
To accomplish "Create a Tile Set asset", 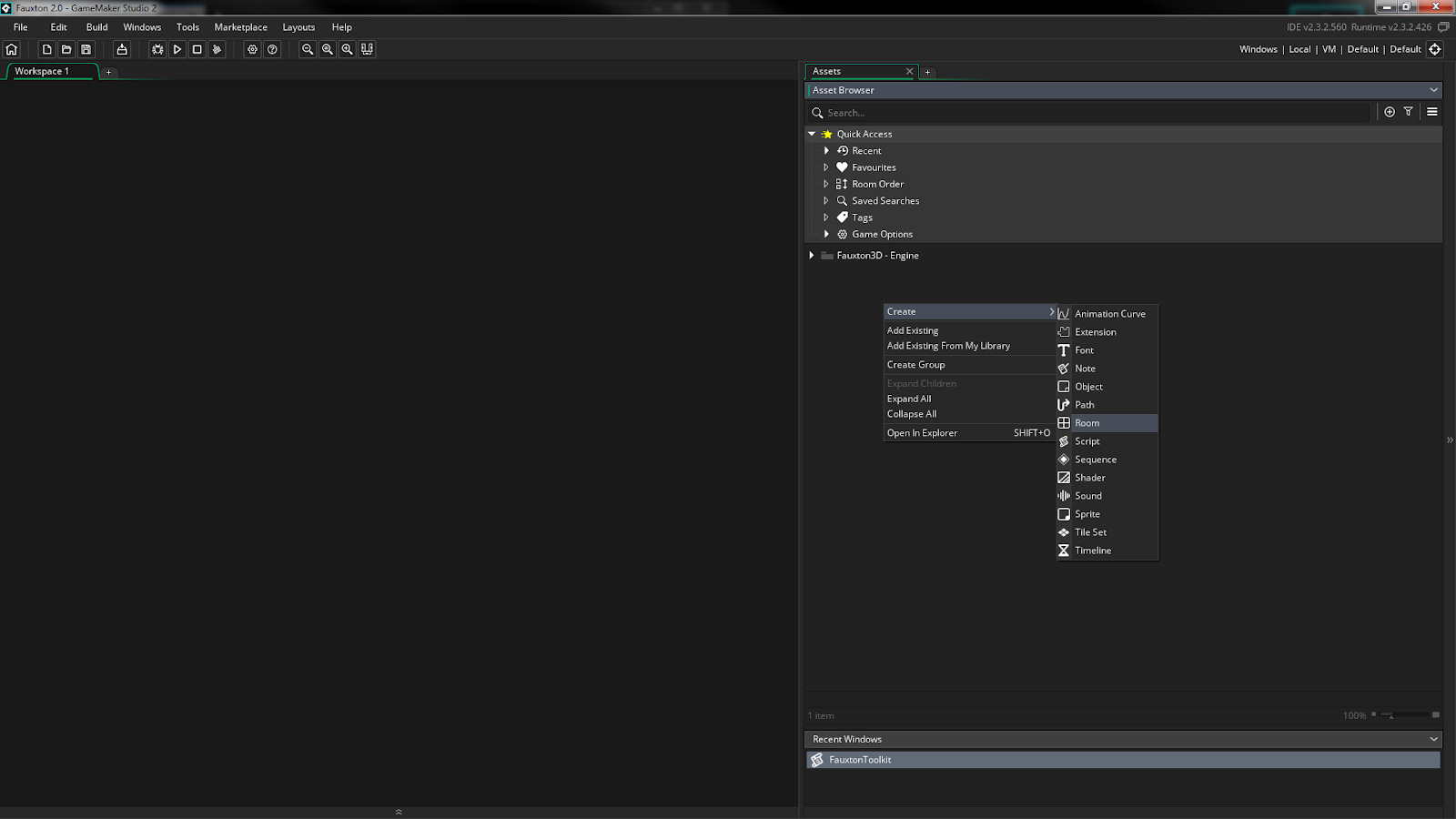I will (x=1107, y=532).
